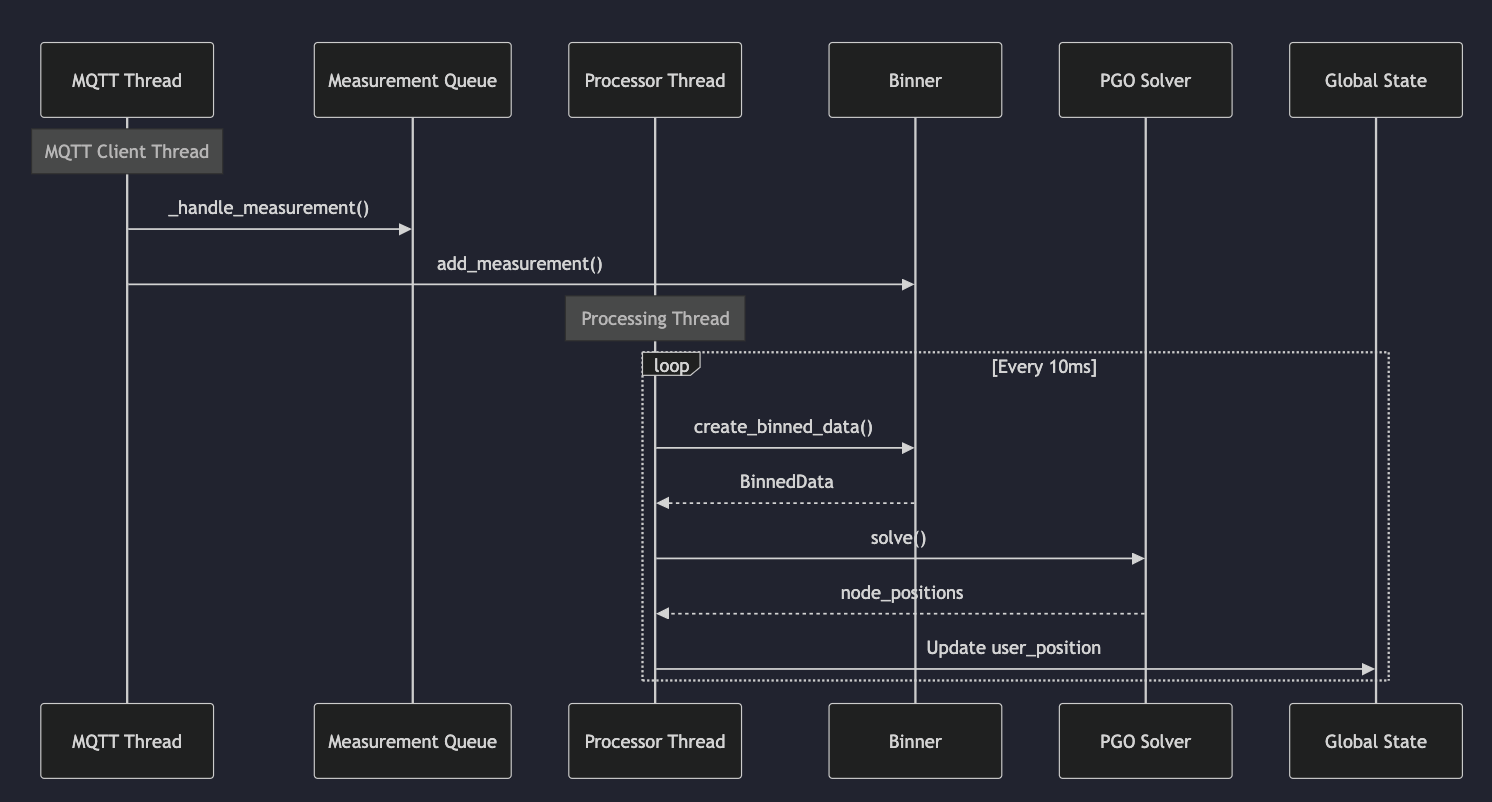Click the Update user_position message label

[x=1013, y=647]
